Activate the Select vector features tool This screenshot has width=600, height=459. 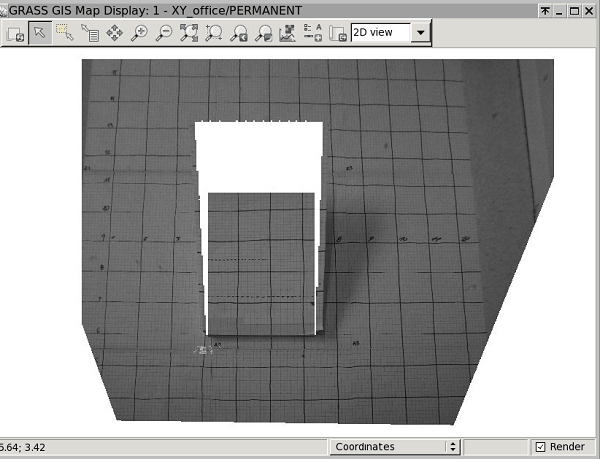pyautogui.click(x=65, y=33)
